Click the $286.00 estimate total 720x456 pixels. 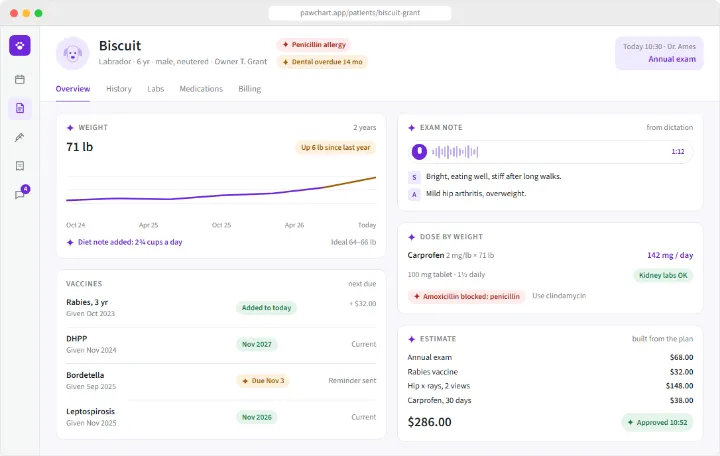(x=429, y=422)
